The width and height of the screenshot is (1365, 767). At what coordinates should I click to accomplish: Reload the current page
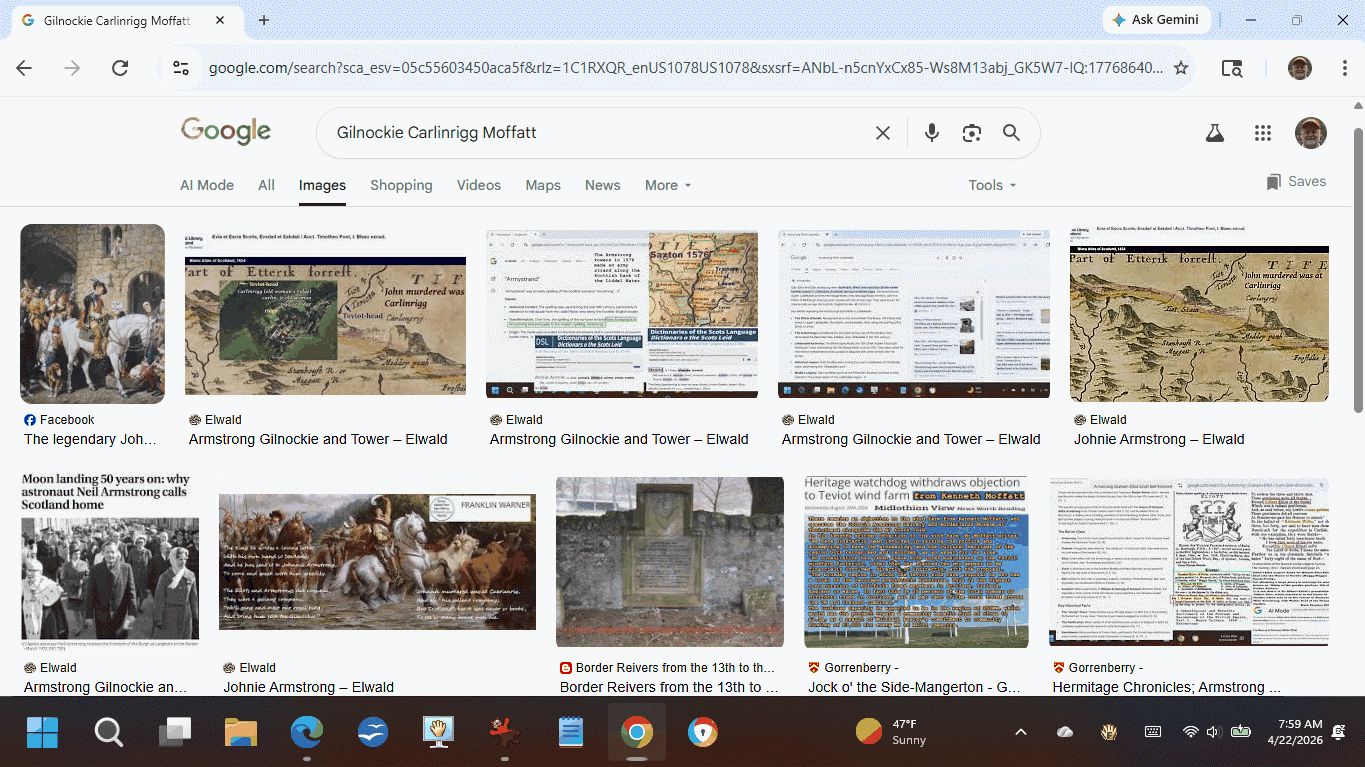[120, 68]
